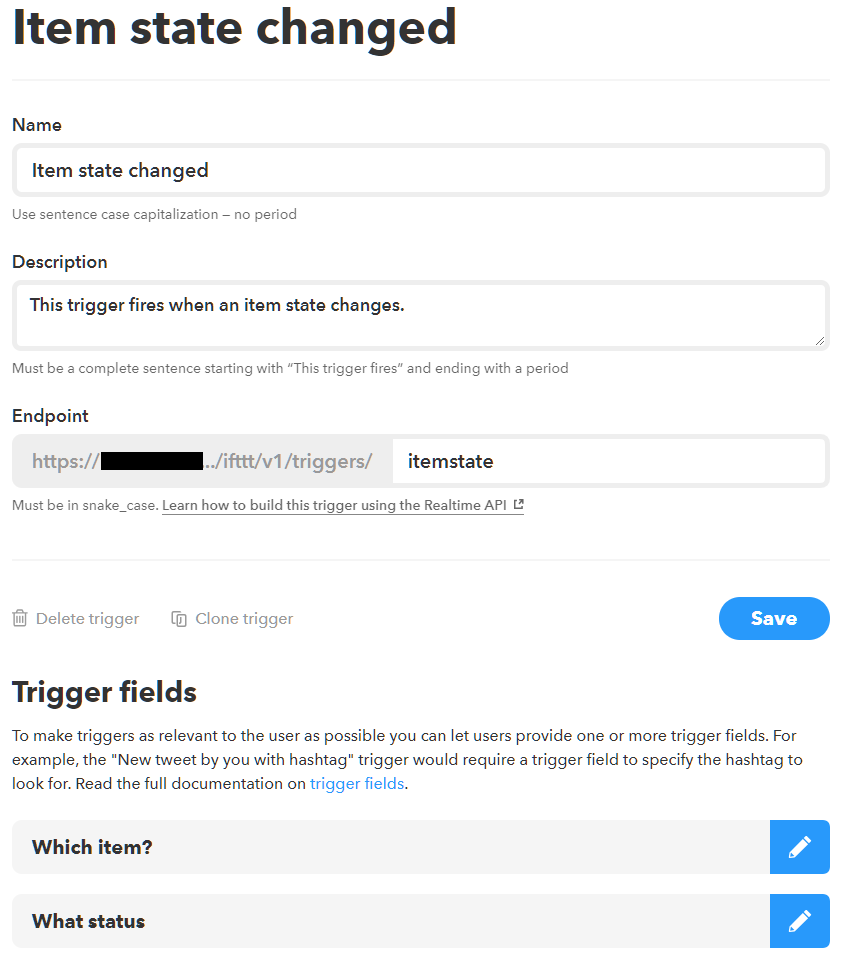The height and width of the screenshot is (957, 841).
Task: Click the endpoint field containing itemstate
Action: coord(608,461)
